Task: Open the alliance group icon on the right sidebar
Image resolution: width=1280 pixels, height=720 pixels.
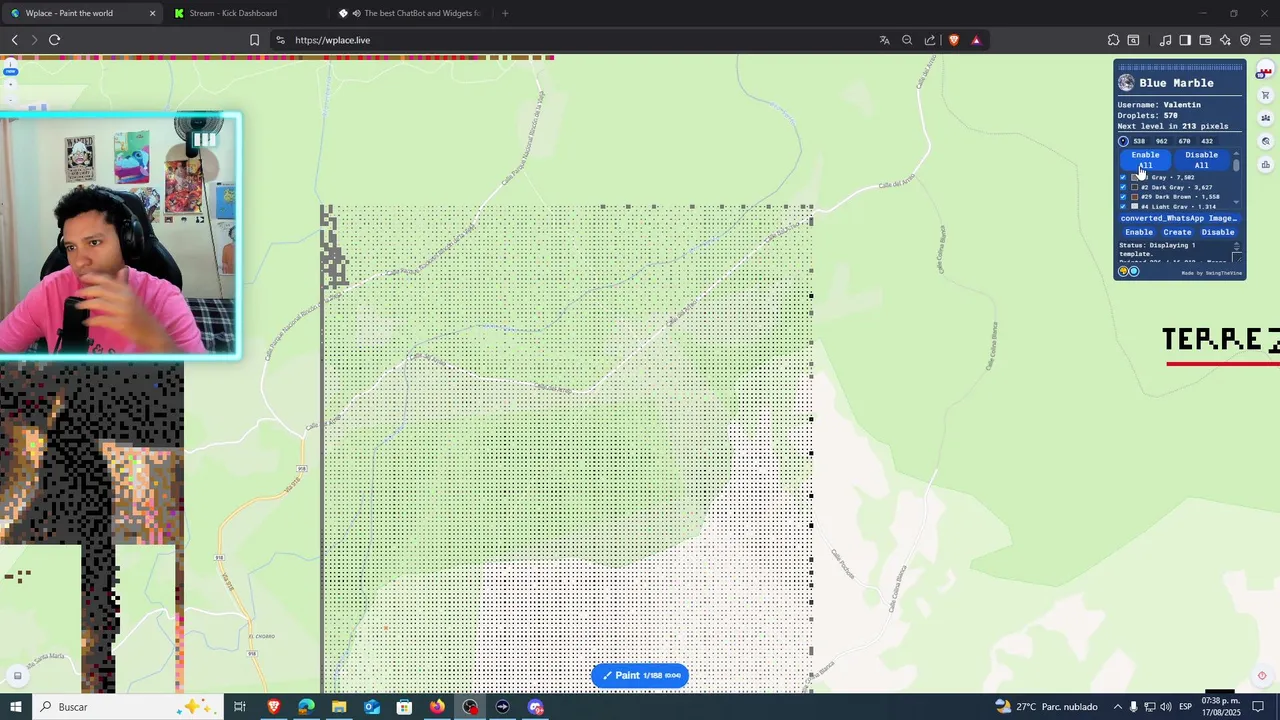Action: (x=1265, y=118)
